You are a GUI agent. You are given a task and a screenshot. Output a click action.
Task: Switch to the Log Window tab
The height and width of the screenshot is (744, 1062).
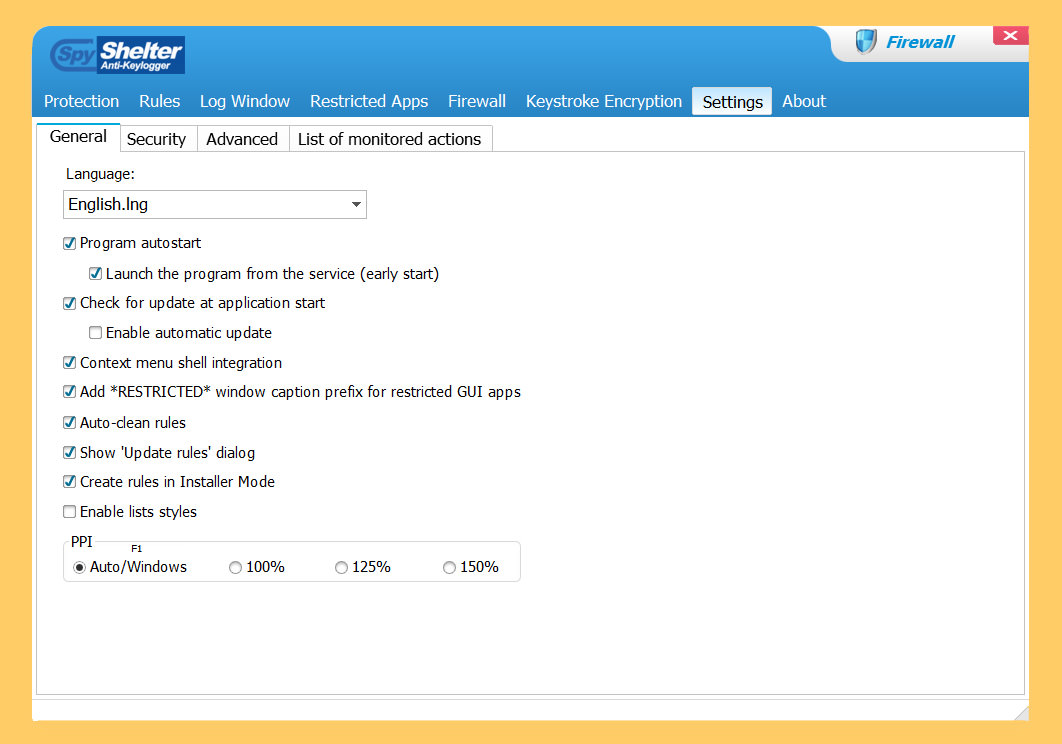(x=245, y=101)
